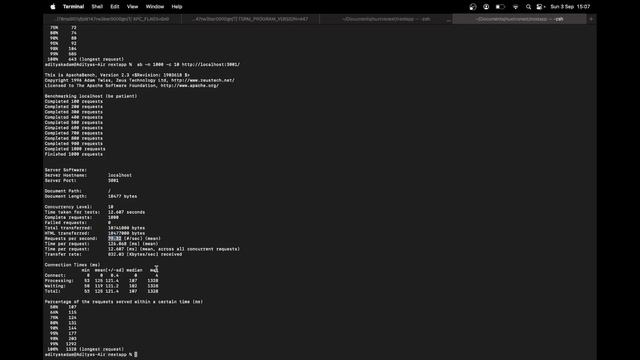Click the 'Processing:' row of connection times
This screenshot has width=640, height=360.
pyautogui.click(x=101, y=281)
